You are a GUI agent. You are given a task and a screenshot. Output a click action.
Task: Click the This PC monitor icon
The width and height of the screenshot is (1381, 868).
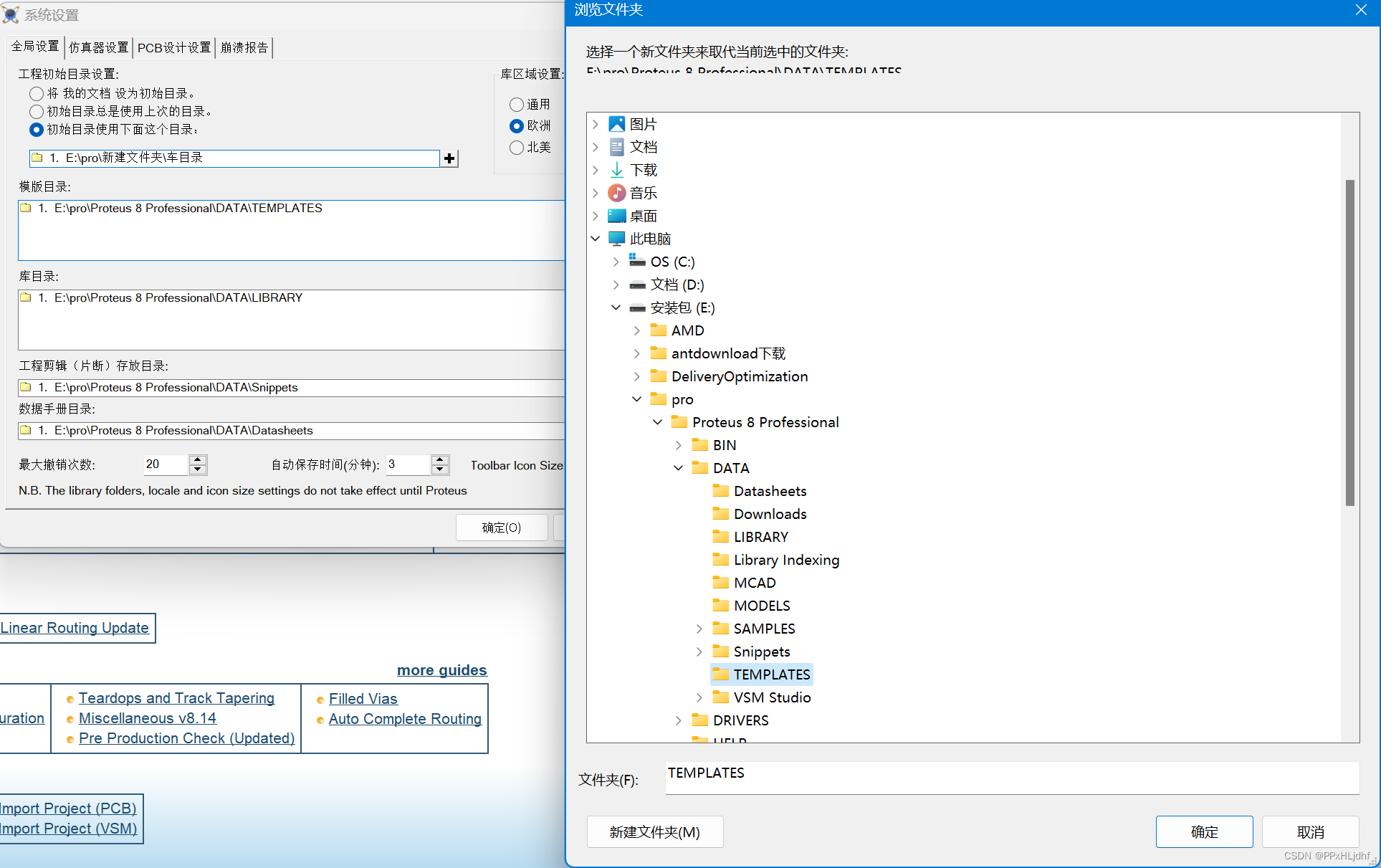pyautogui.click(x=616, y=238)
